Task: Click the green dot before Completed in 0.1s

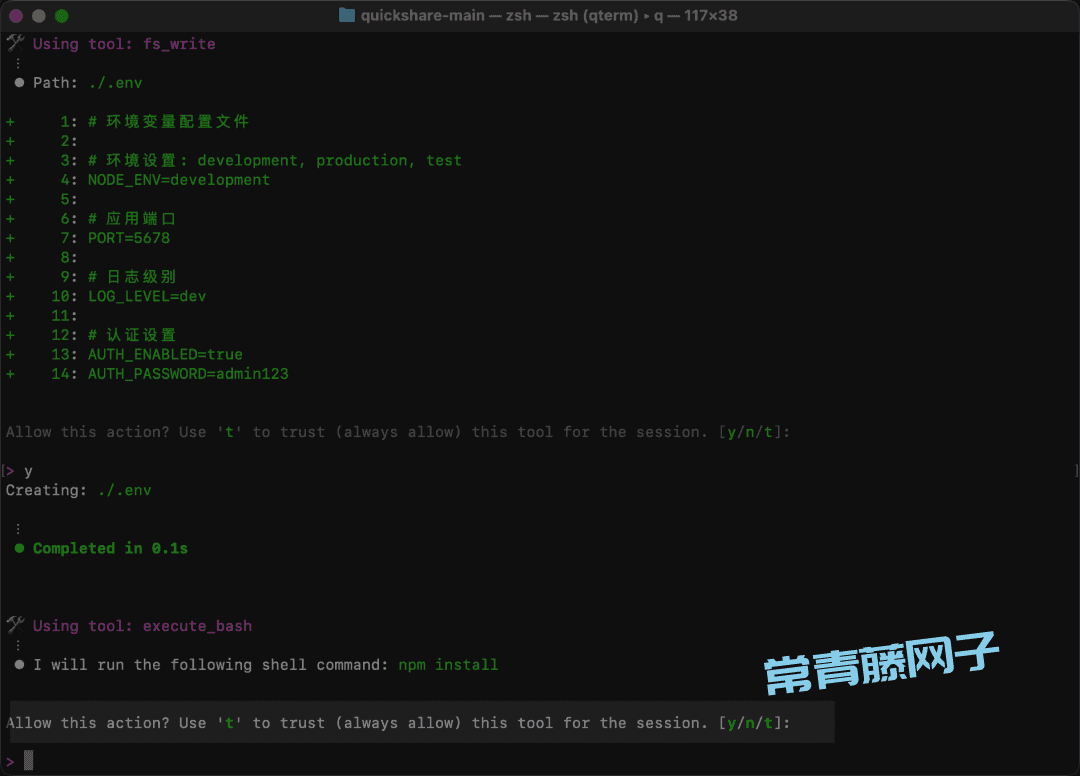Action: (20, 549)
